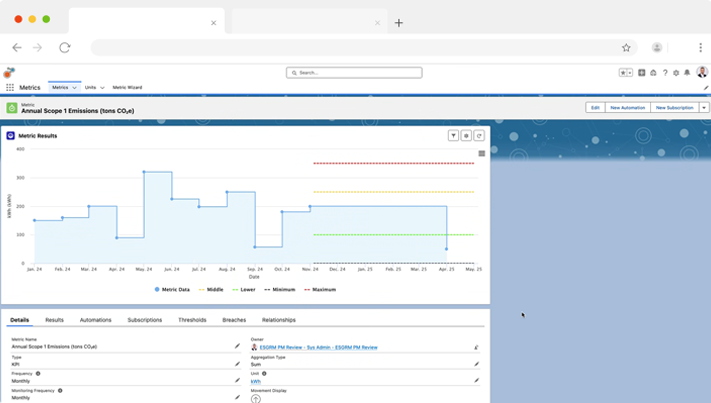Refresh the Metric Results chart
This screenshot has height=403, width=711.
click(x=479, y=135)
